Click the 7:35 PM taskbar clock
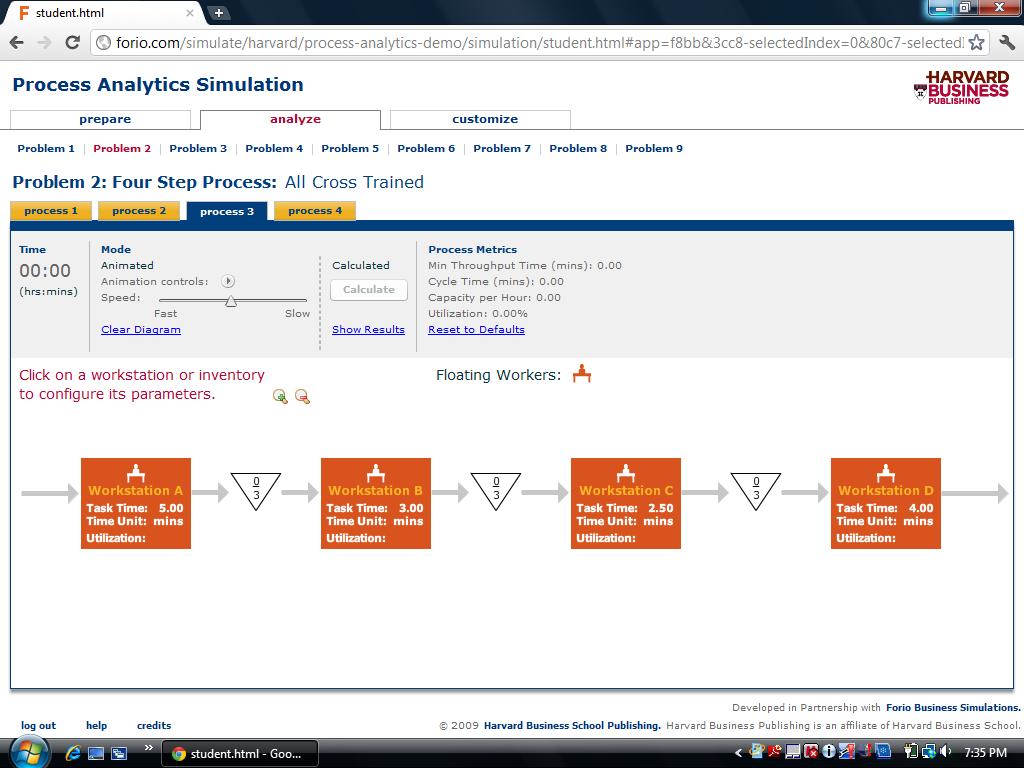1024x768 pixels. 985,752
